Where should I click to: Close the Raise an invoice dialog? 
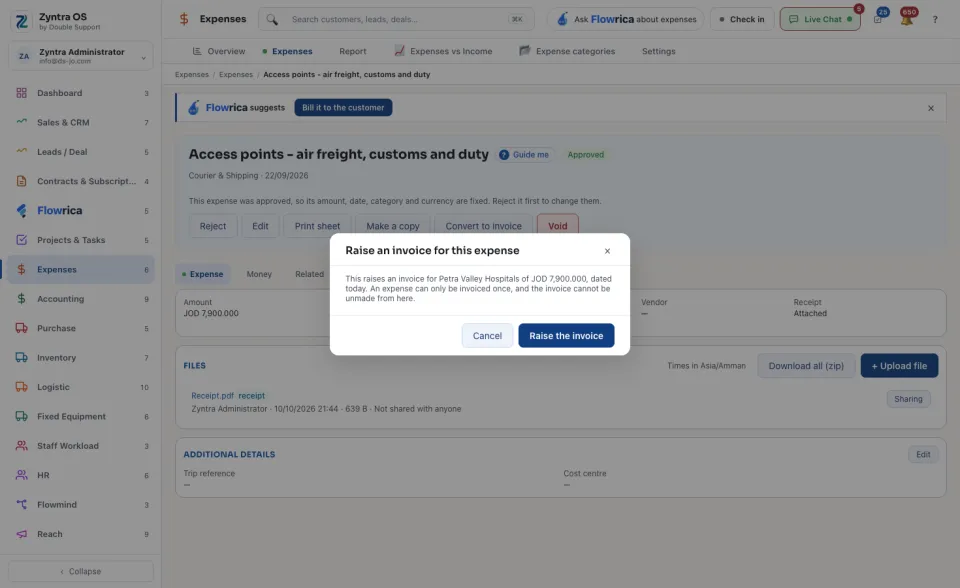tap(607, 251)
